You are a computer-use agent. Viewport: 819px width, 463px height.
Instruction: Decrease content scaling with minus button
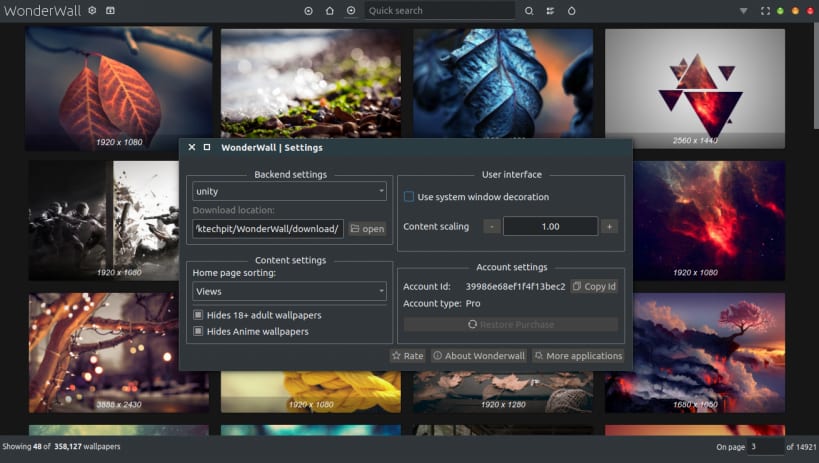click(x=492, y=226)
